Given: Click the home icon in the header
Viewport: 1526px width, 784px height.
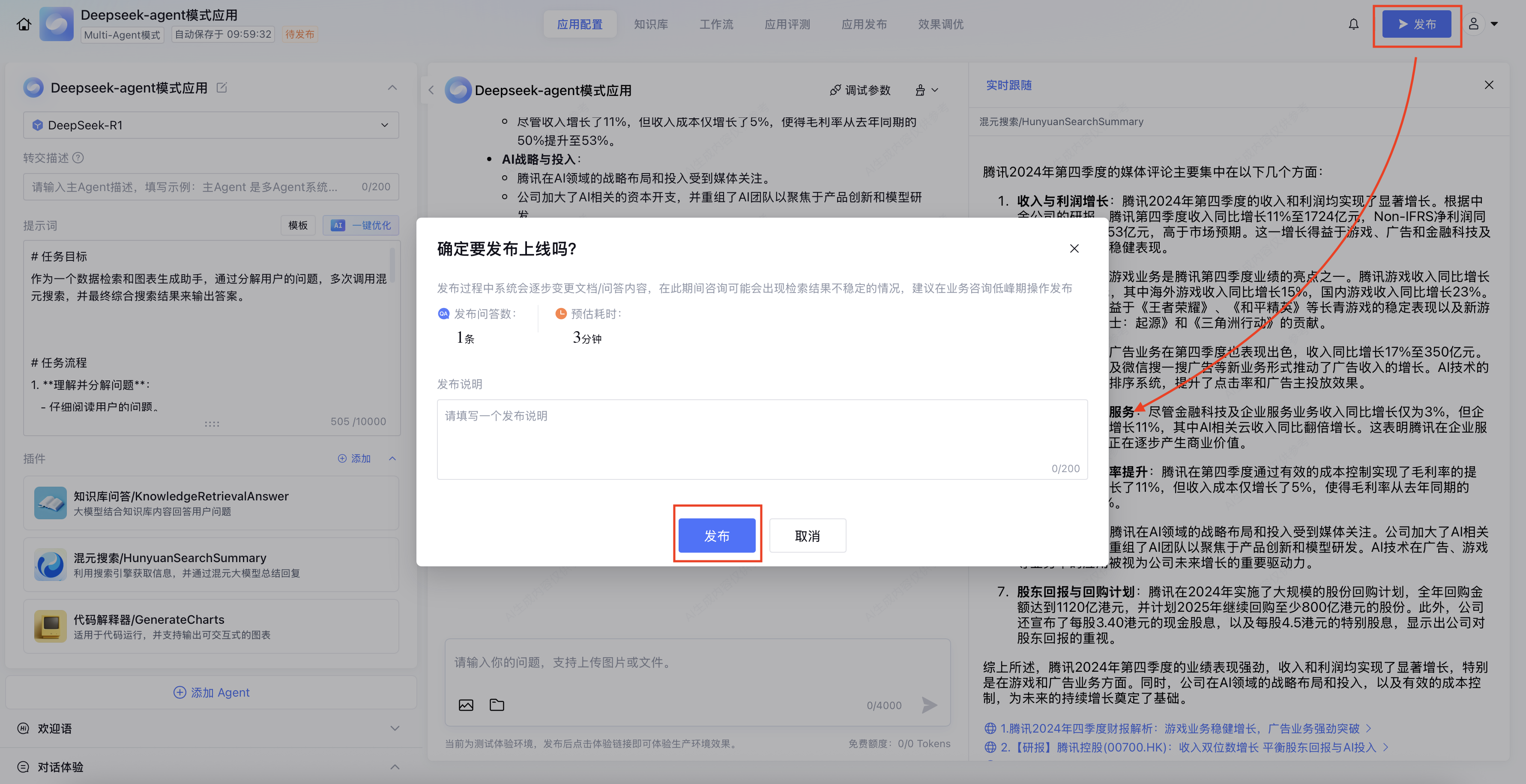Looking at the screenshot, I should 24,24.
